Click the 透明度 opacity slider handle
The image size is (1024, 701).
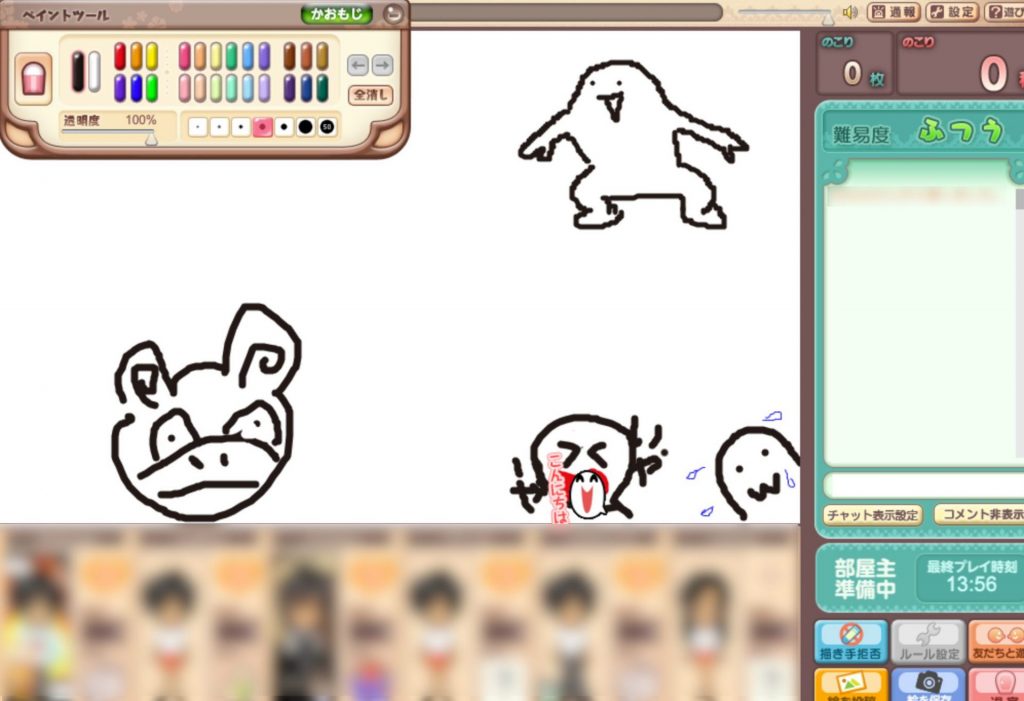[151, 138]
